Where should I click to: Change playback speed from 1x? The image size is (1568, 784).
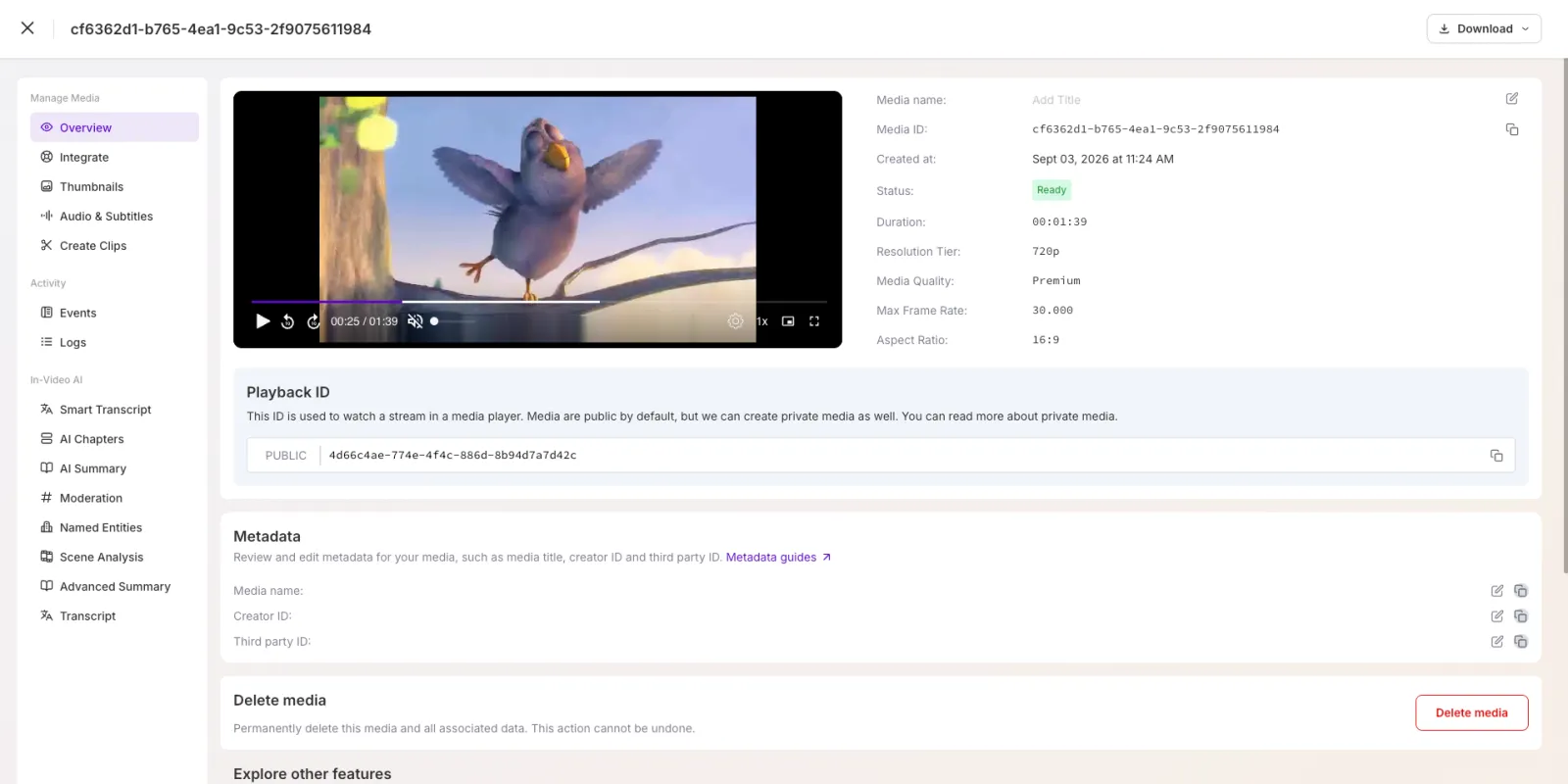(x=761, y=321)
